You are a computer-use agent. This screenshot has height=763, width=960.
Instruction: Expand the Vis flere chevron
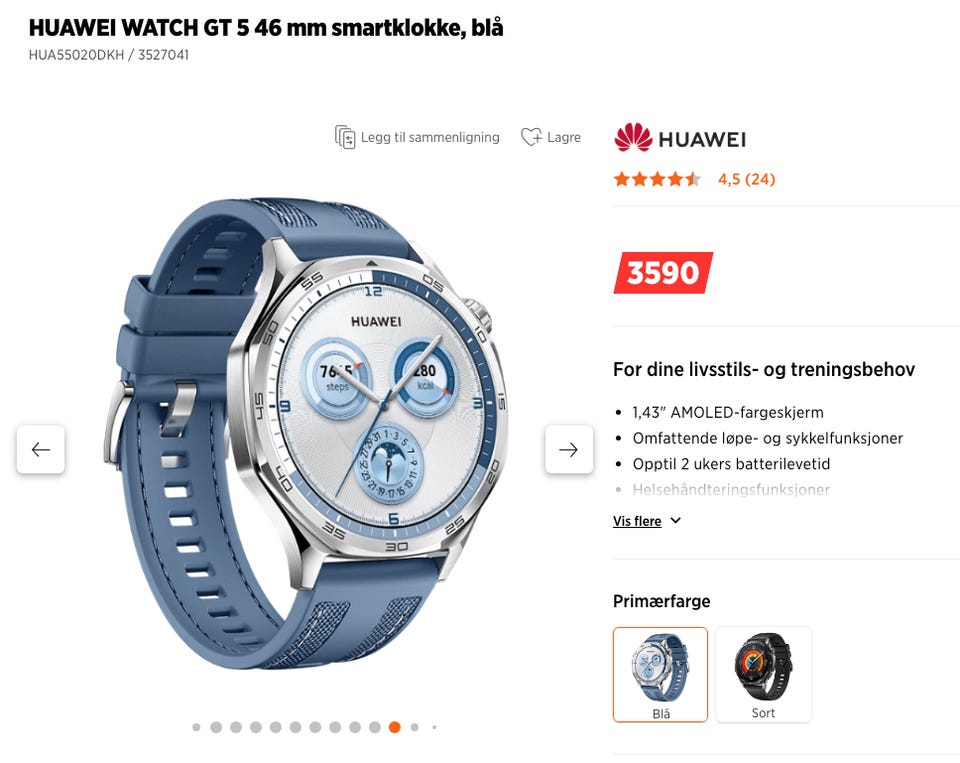[675, 521]
